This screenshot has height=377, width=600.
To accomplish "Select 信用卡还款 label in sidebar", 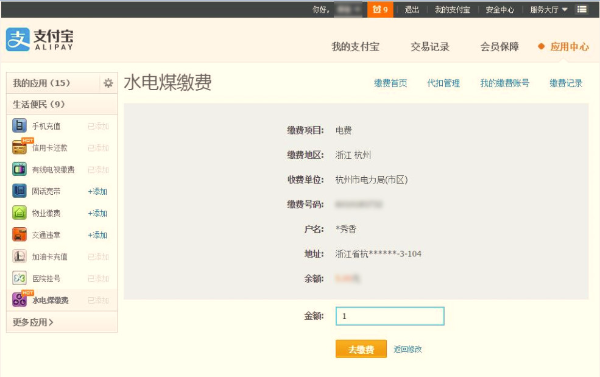I will (x=50, y=148).
